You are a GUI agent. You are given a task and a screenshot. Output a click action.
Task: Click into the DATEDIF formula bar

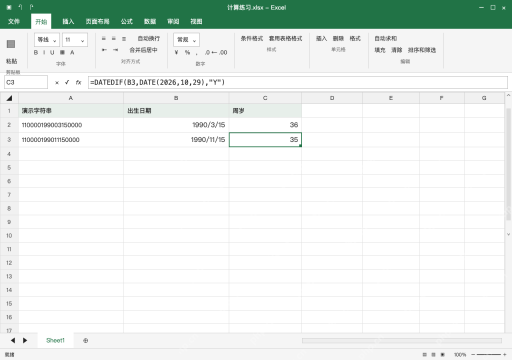[298, 82]
